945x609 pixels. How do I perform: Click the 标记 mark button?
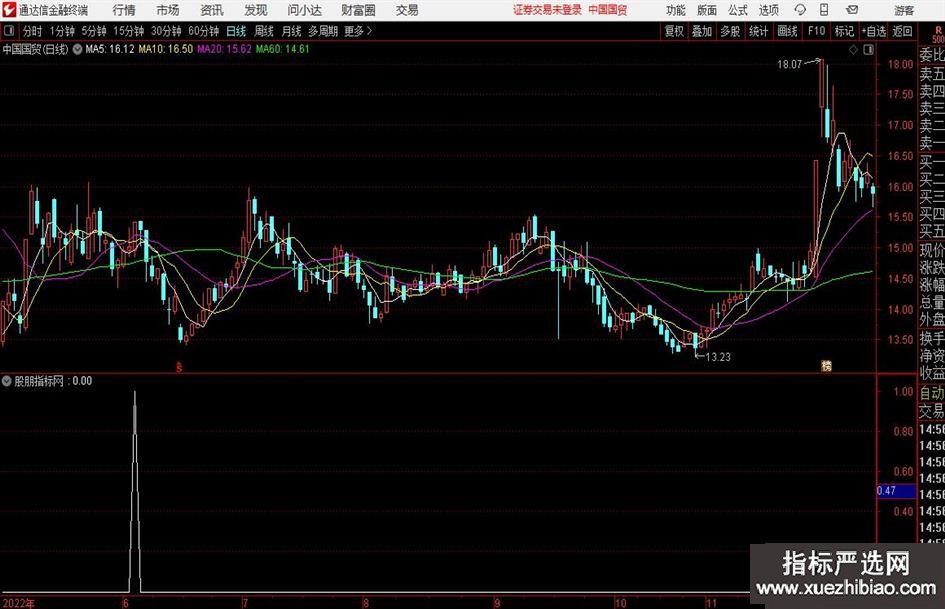click(844, 31)
